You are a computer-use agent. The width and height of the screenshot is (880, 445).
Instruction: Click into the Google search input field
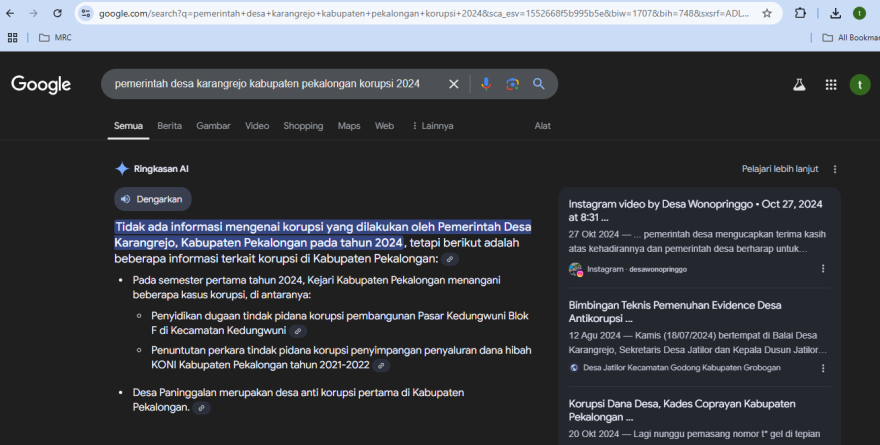270,84
